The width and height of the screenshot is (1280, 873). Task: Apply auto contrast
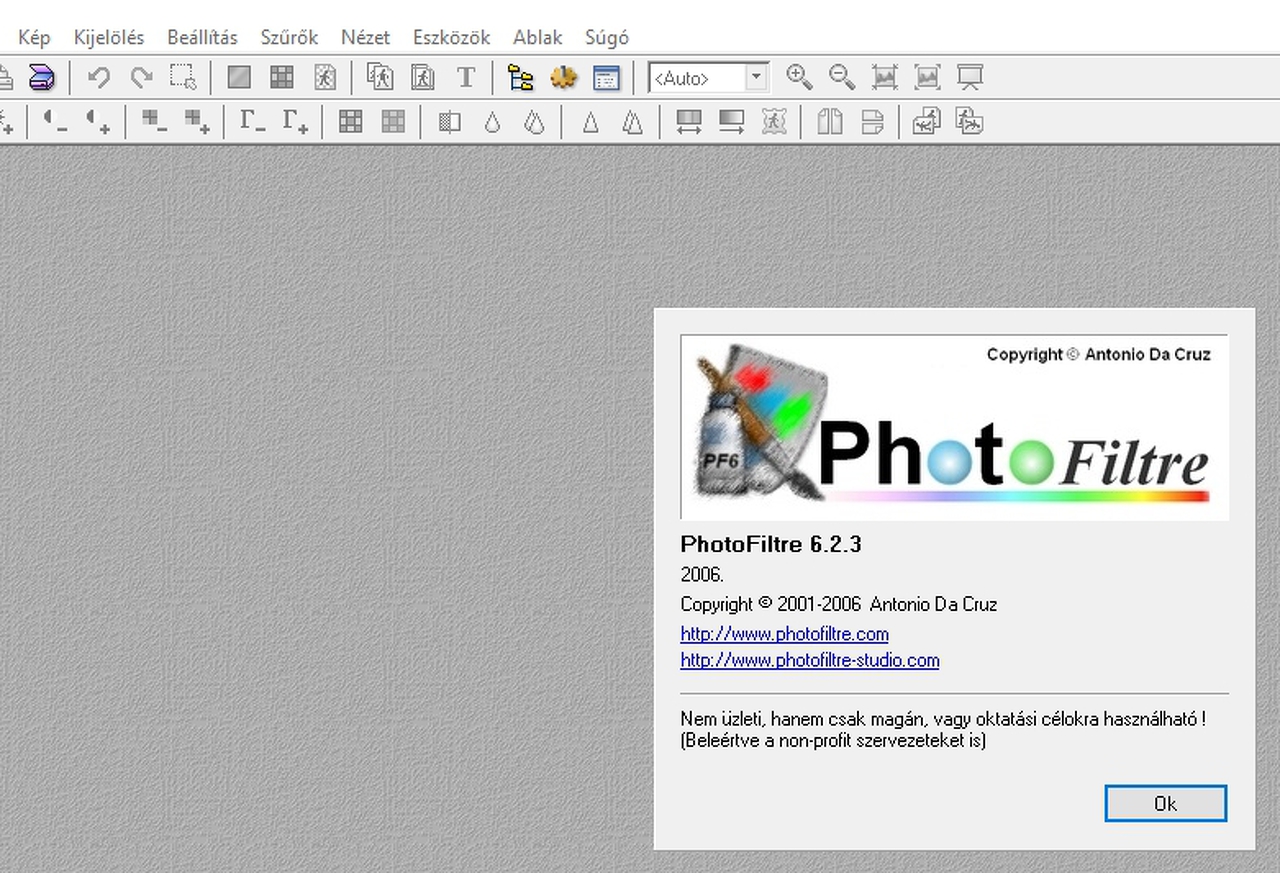point(393,122)
